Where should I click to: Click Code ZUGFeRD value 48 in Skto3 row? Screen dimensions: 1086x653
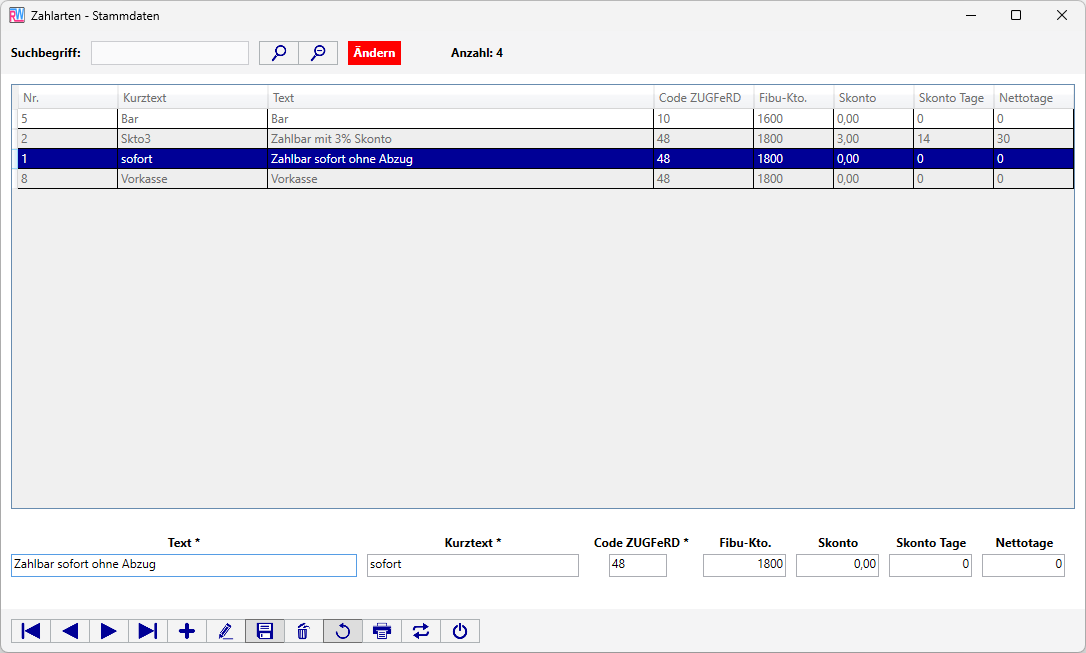704,138
